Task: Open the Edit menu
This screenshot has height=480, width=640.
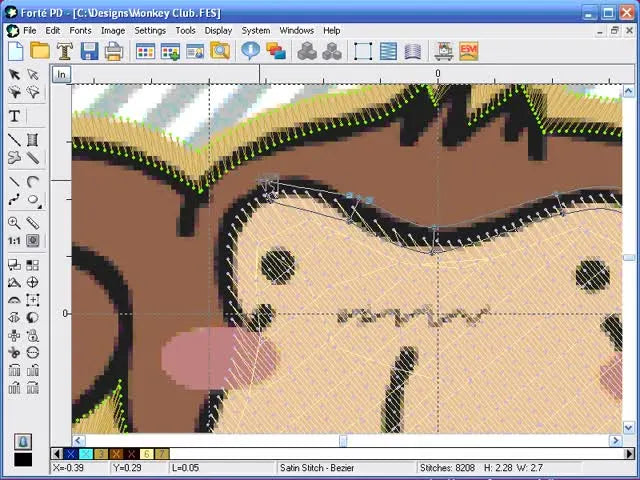Action: pos(53,31)
